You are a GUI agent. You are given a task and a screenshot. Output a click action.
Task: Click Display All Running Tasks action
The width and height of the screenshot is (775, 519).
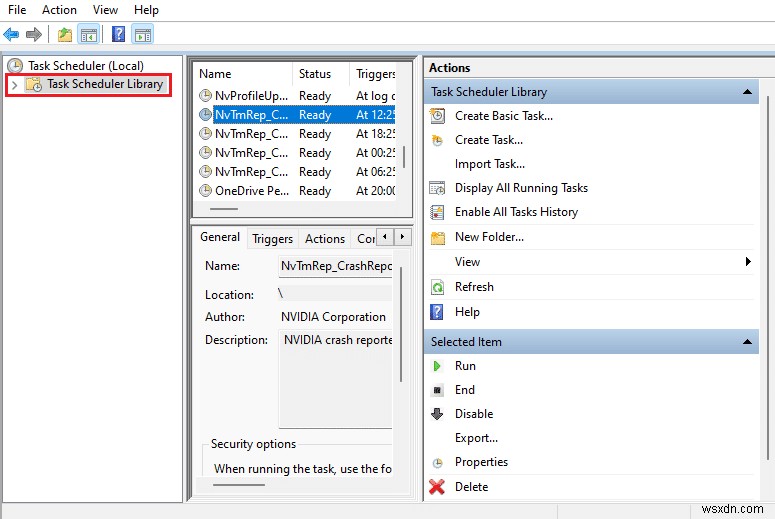pos(521,188)
